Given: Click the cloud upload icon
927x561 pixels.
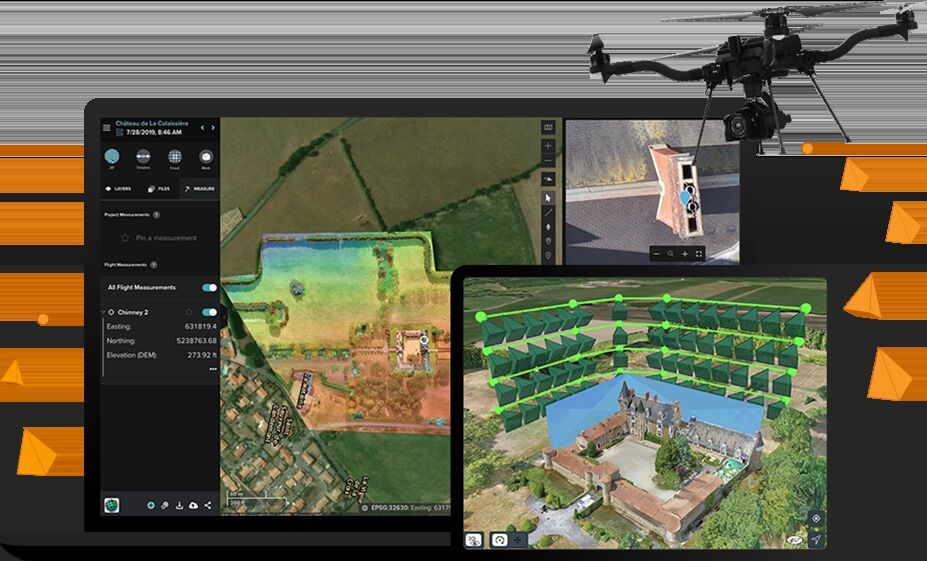Looking at the screenshot, I should [x=193, y=505].
